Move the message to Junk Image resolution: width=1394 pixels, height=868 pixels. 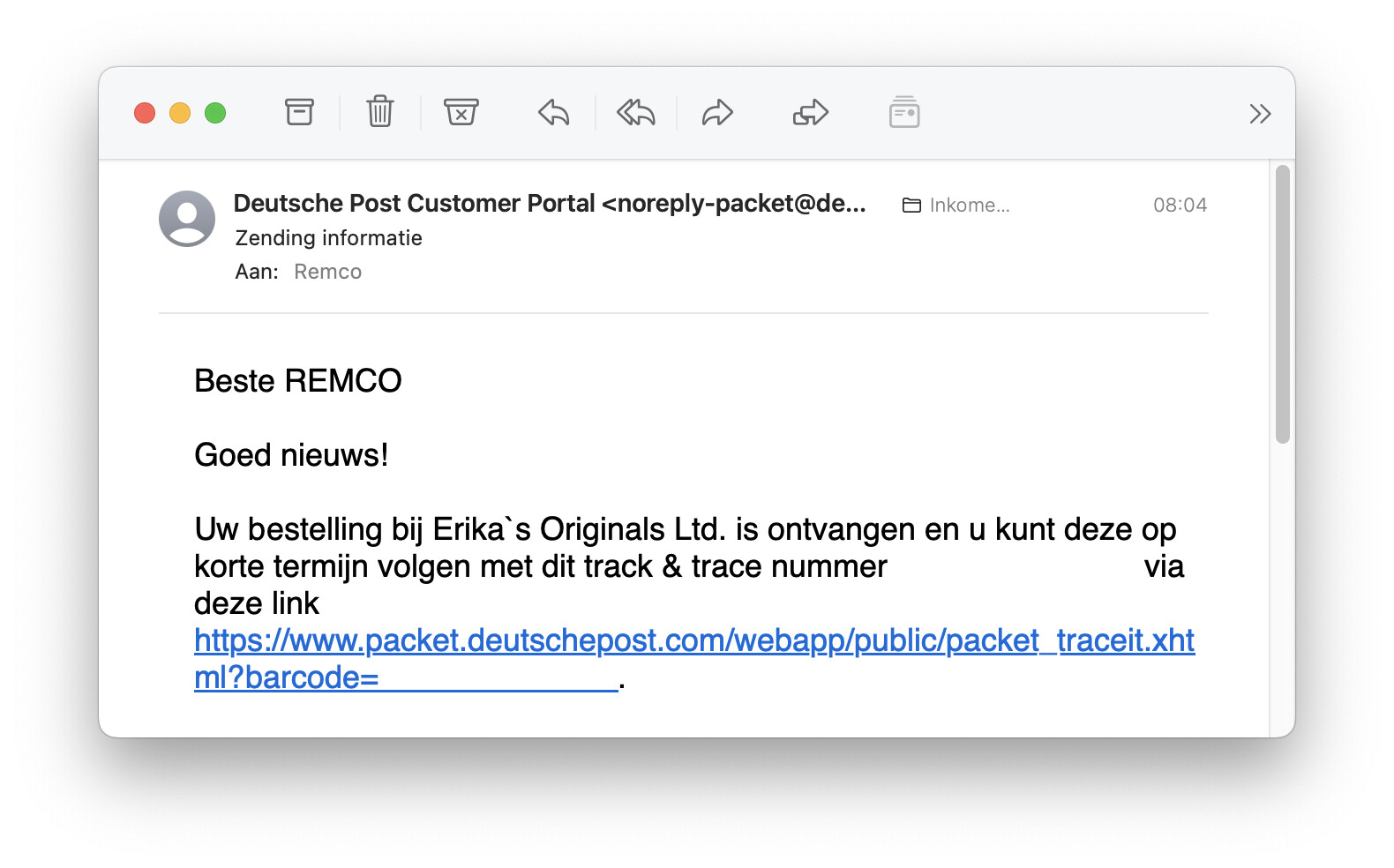(x=461, y=112)
